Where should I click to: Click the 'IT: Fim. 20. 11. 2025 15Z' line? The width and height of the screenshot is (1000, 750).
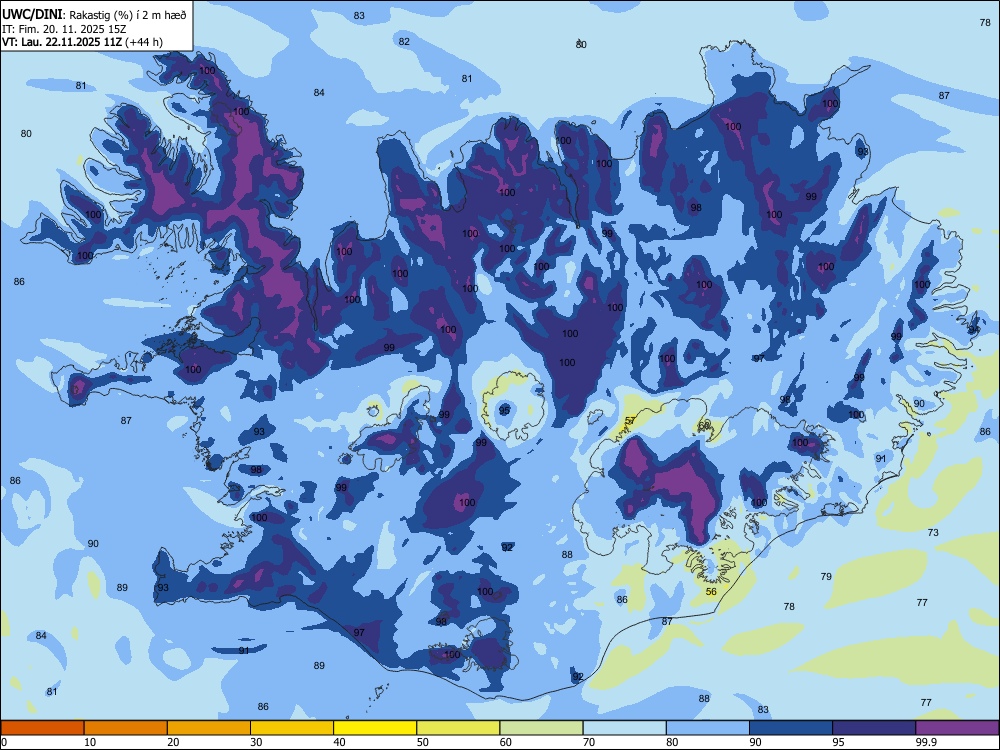coord(64,29)
